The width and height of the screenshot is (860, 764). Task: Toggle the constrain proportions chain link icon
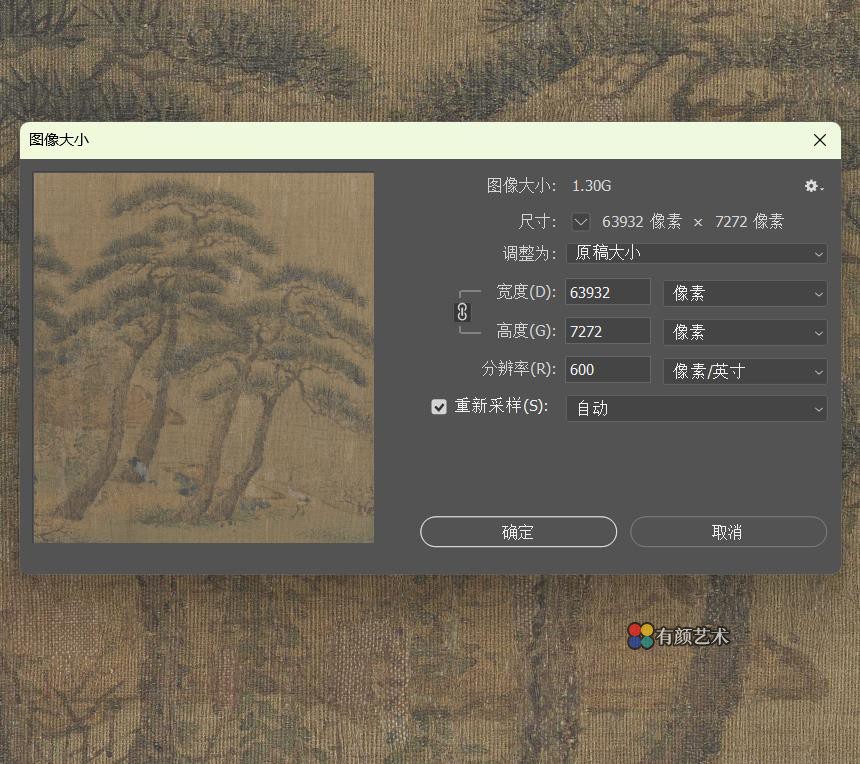click(462, 312)
